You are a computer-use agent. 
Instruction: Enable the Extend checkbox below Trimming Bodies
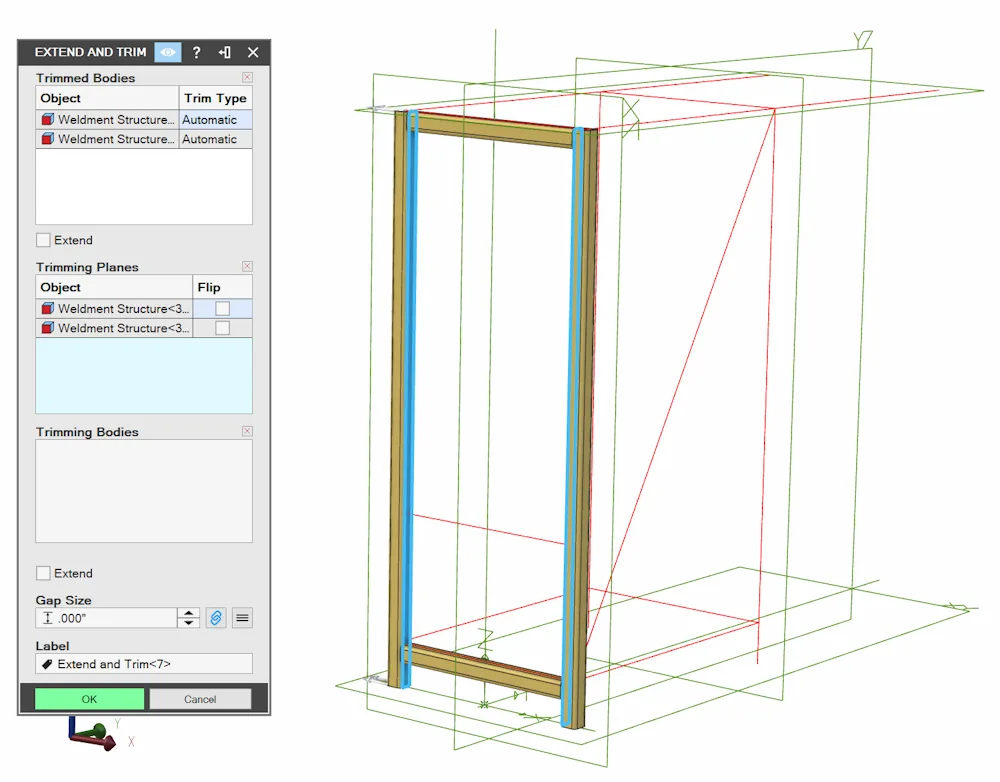point(43,573)
